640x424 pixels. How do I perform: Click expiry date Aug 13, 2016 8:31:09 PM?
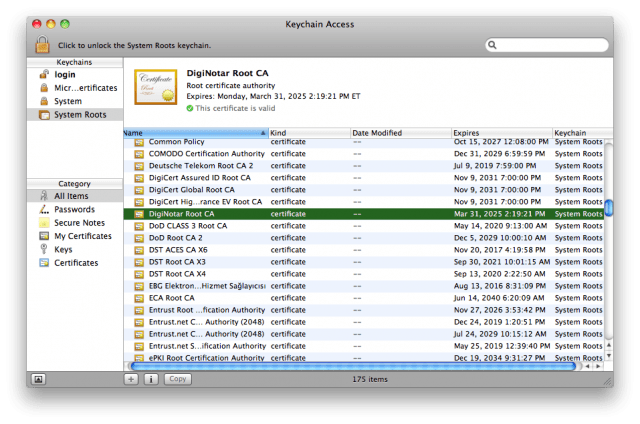(500, 286)
